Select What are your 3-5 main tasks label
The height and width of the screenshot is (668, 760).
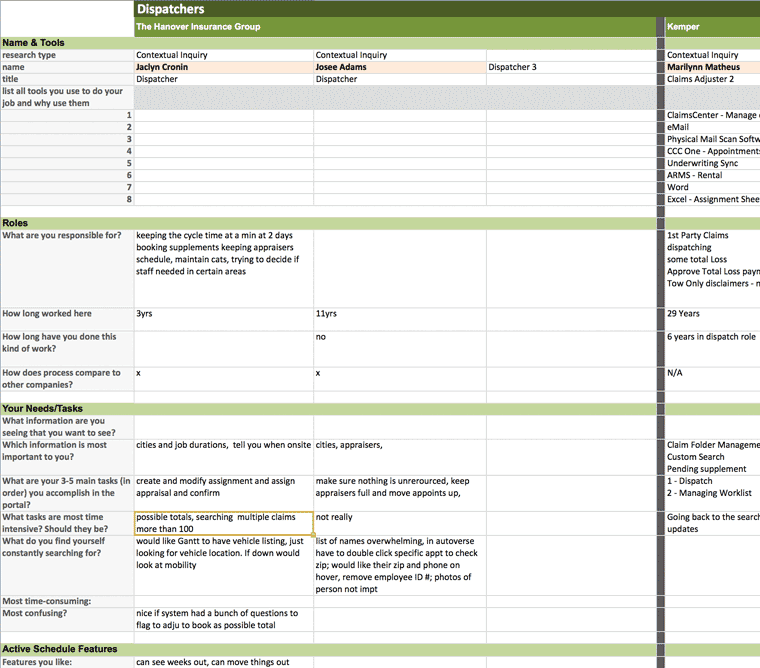point(67,493)
